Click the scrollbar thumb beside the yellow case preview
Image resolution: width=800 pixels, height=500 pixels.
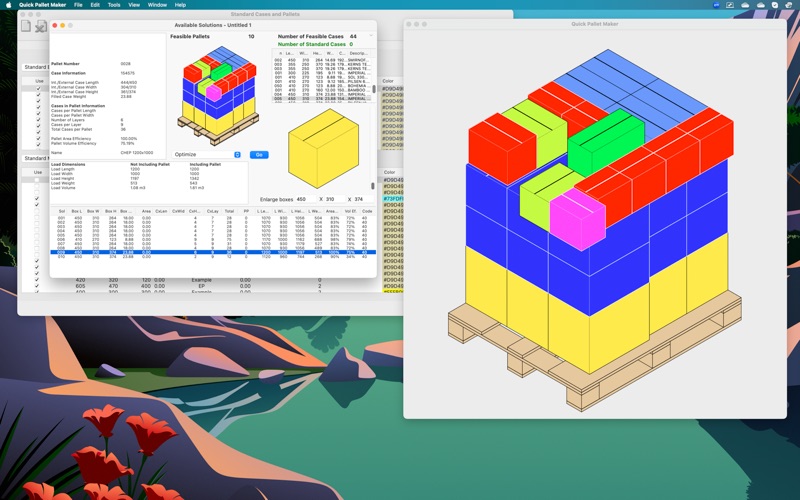coord(373,186)
